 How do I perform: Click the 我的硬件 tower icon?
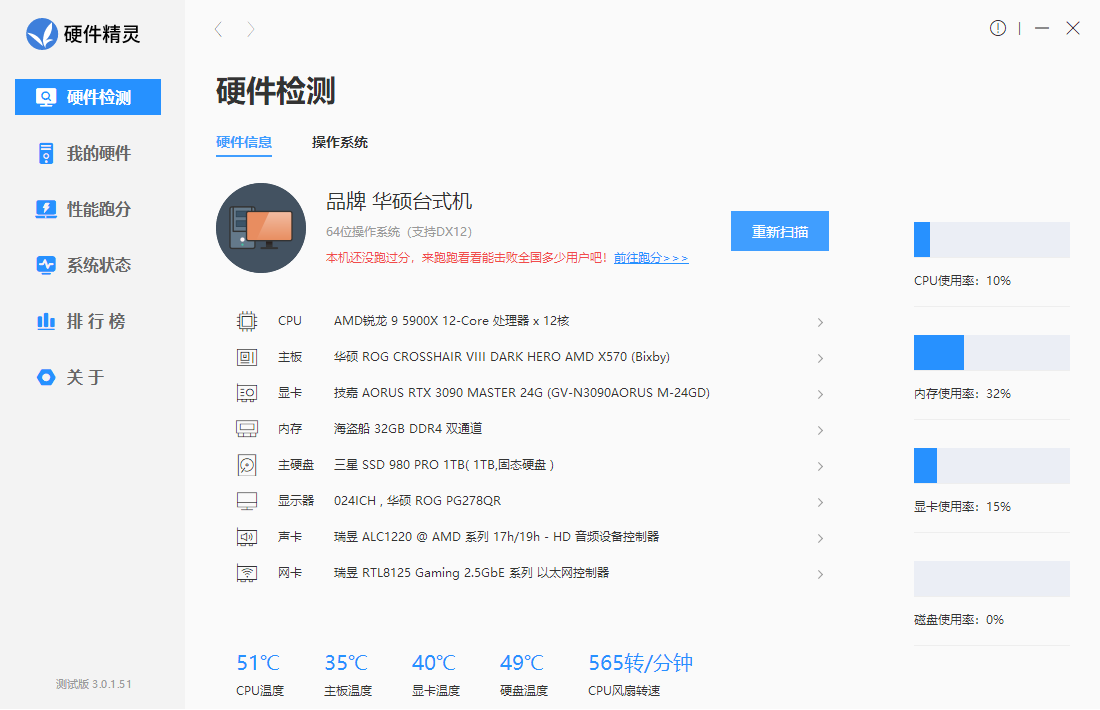click(46, 153)
